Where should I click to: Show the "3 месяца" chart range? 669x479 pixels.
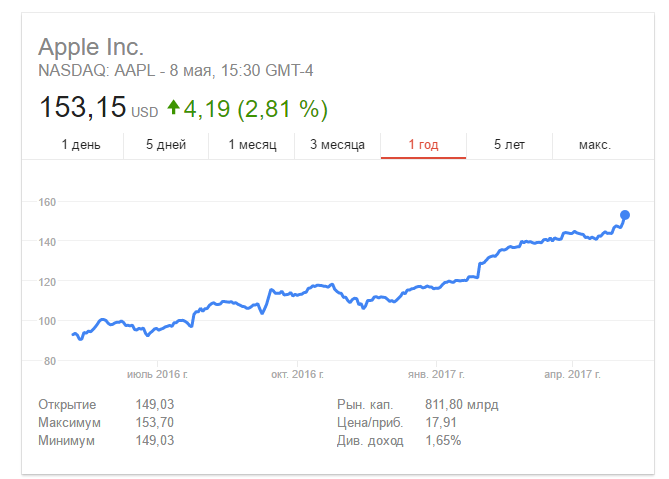[337, 145]
